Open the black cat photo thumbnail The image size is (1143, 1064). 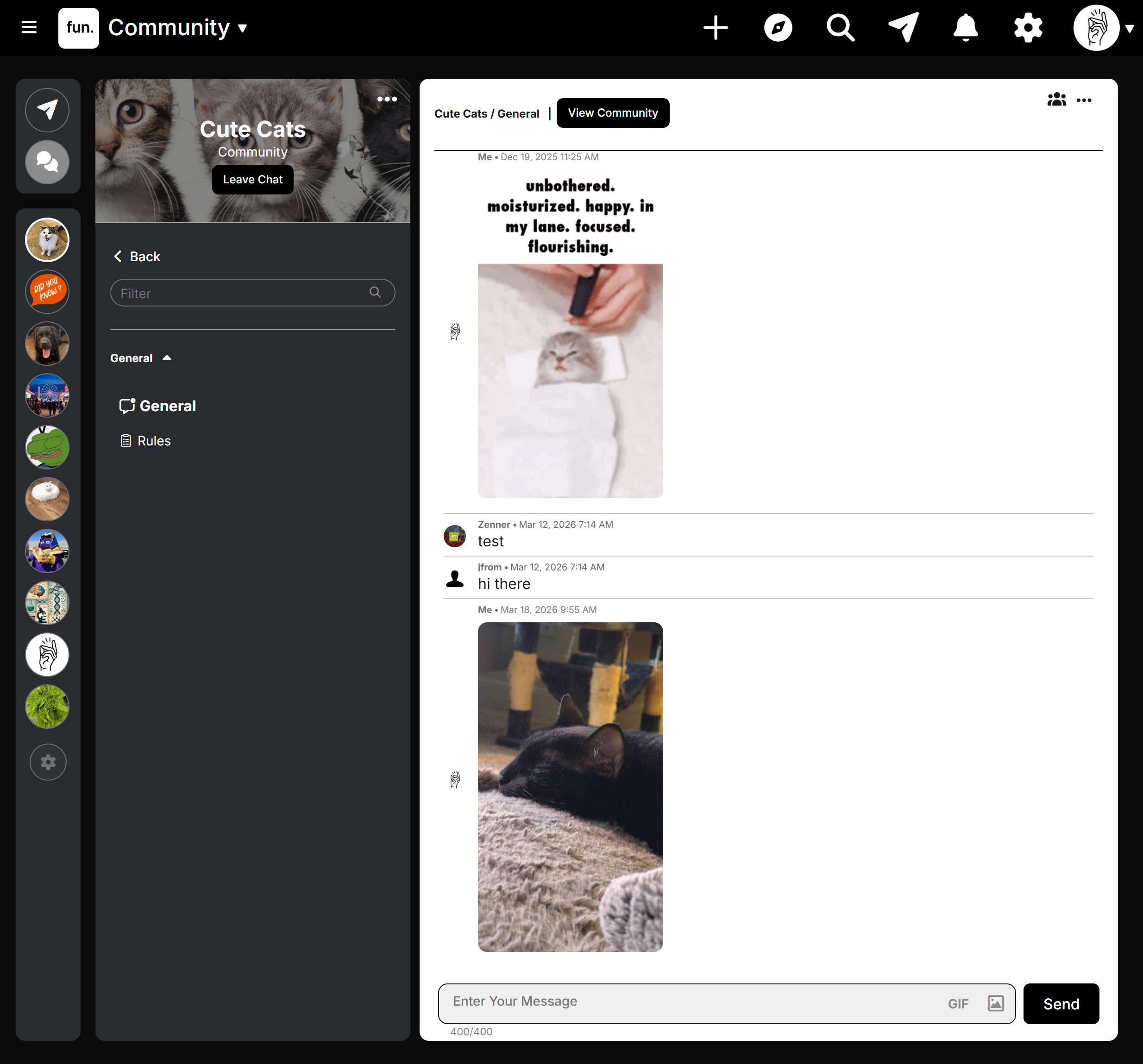click(570, 786)
